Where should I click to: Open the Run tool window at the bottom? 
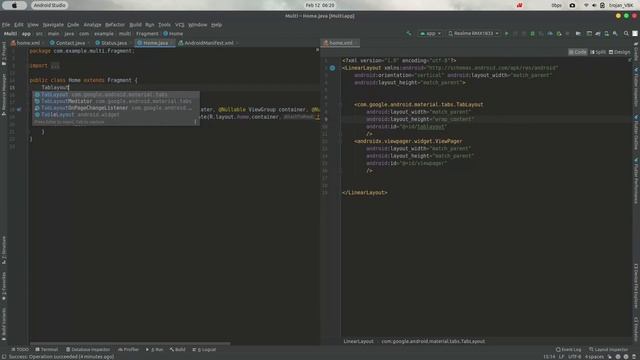pos(155,349)
